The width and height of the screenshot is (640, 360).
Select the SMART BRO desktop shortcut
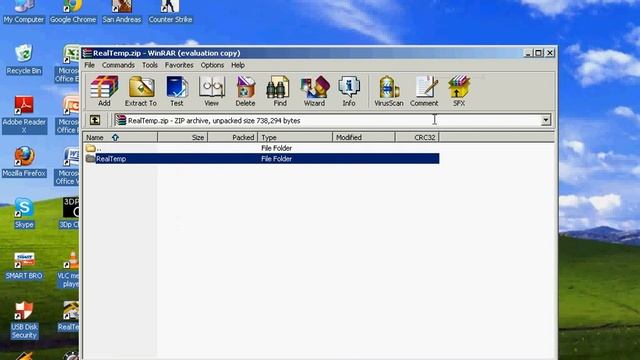tap(24, 265)
